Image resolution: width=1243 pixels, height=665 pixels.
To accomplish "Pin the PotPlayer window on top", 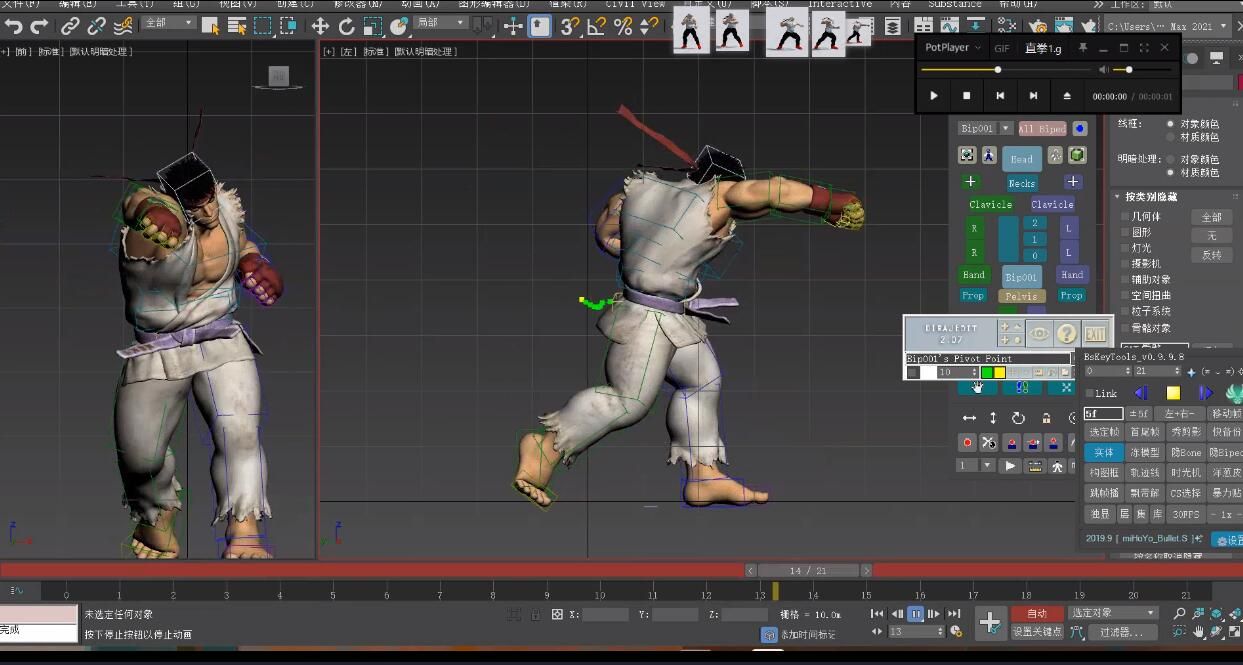I will coord(1083,47).
